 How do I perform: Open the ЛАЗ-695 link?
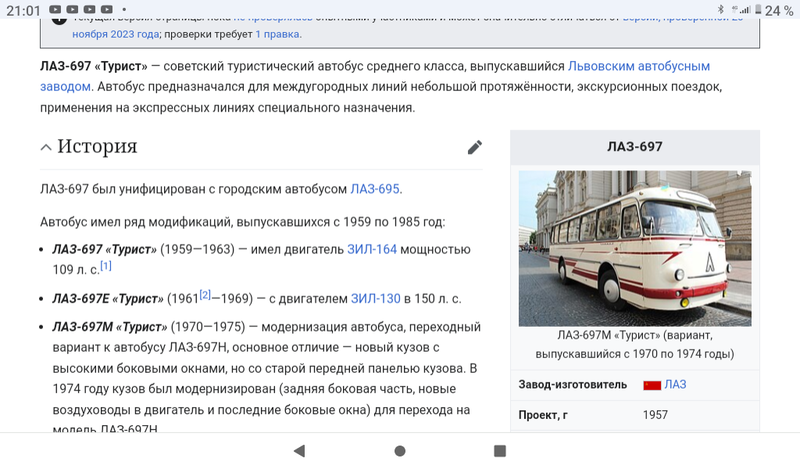[374, 189]
